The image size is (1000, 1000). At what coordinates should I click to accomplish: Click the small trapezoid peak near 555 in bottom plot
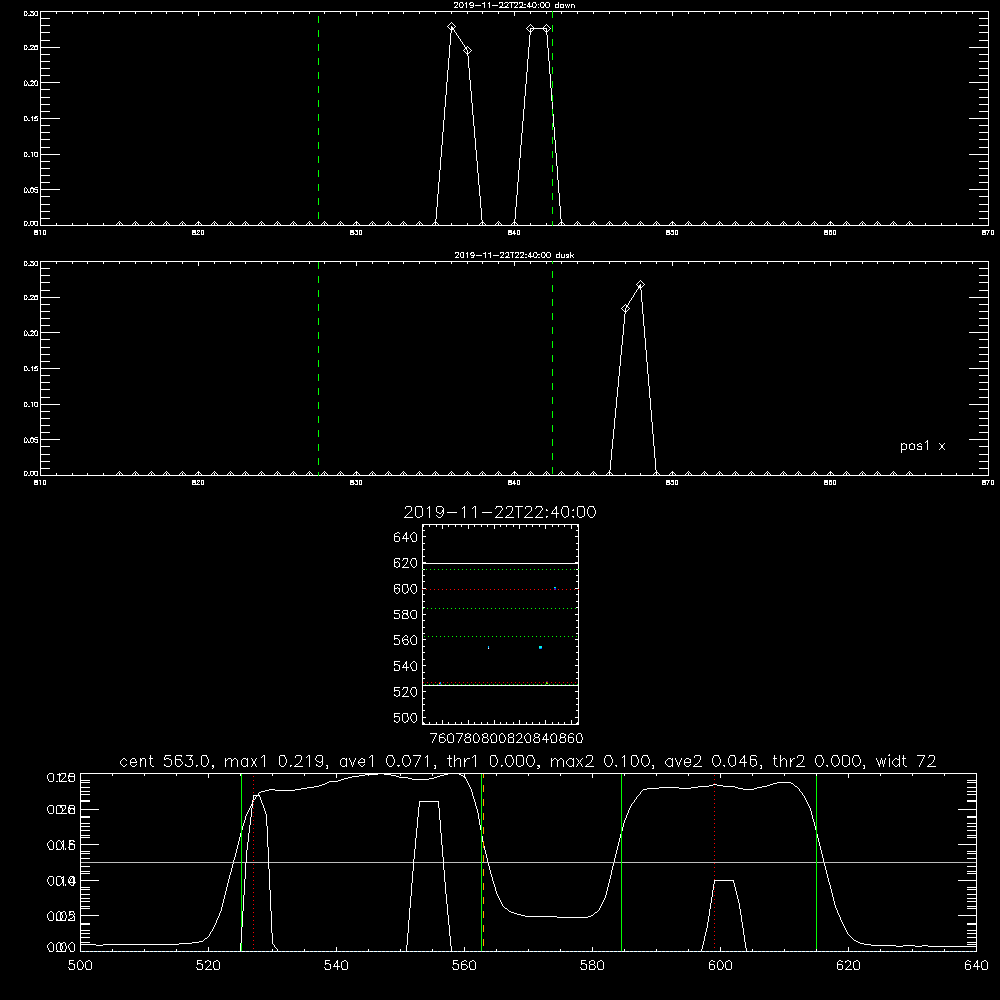[429, 874]
